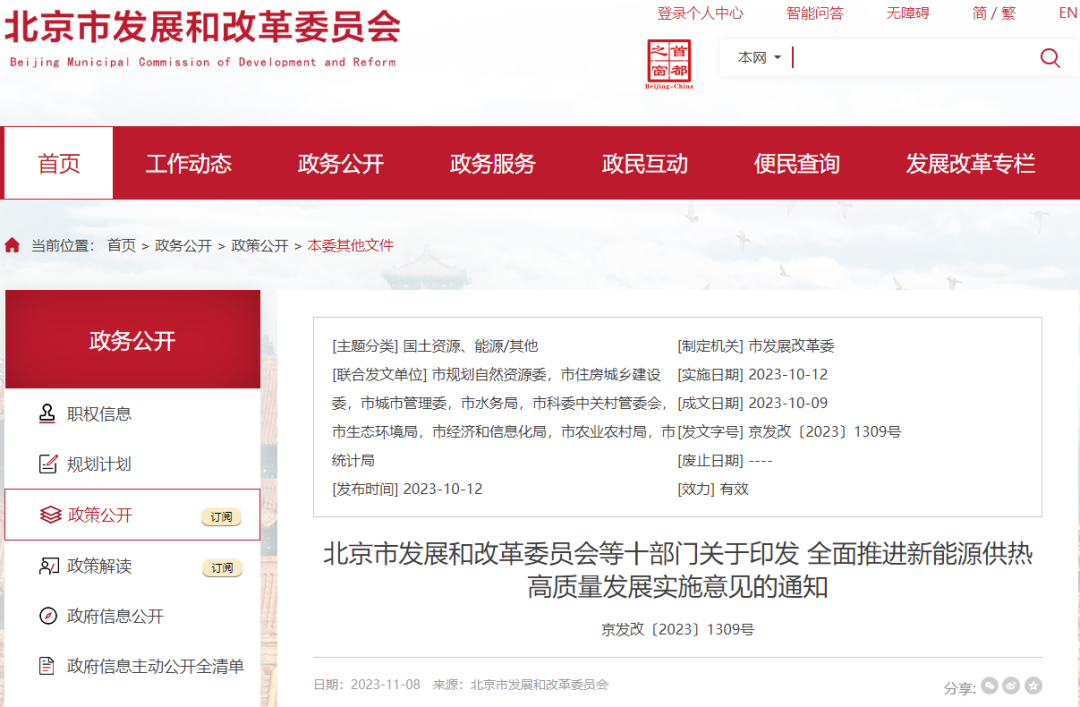Open 登录个人中心 login link
Screen dimensions: 1080x707
pos(700,13)
